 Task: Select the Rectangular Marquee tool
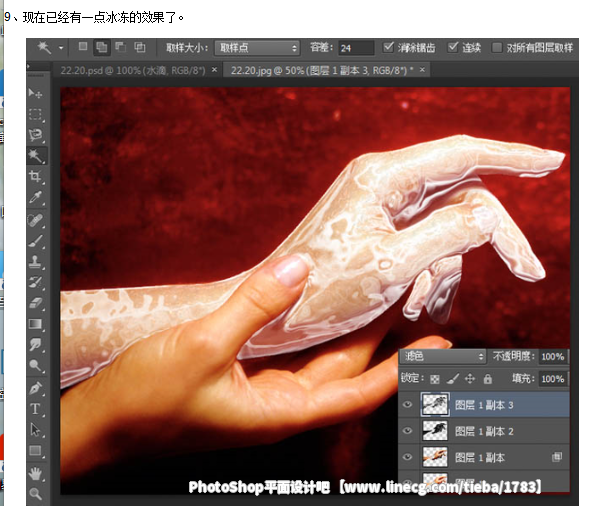coord(35,114)
